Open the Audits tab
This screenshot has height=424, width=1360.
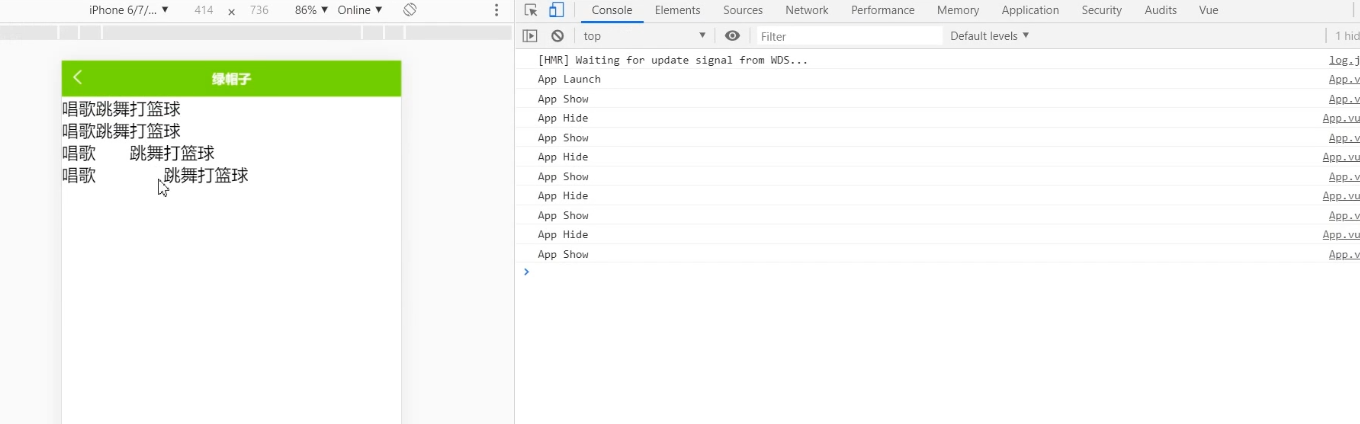[1160, 10]
